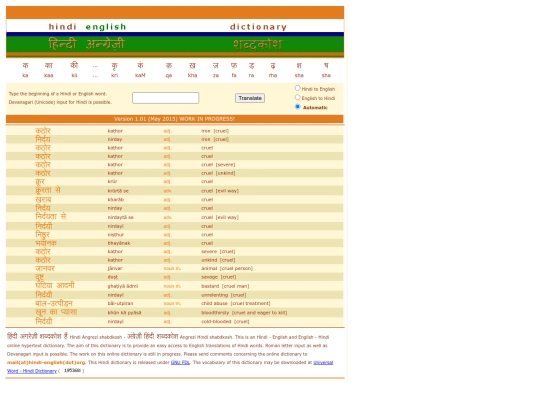Click Hindi word दुष्ट

pos(40,277)
